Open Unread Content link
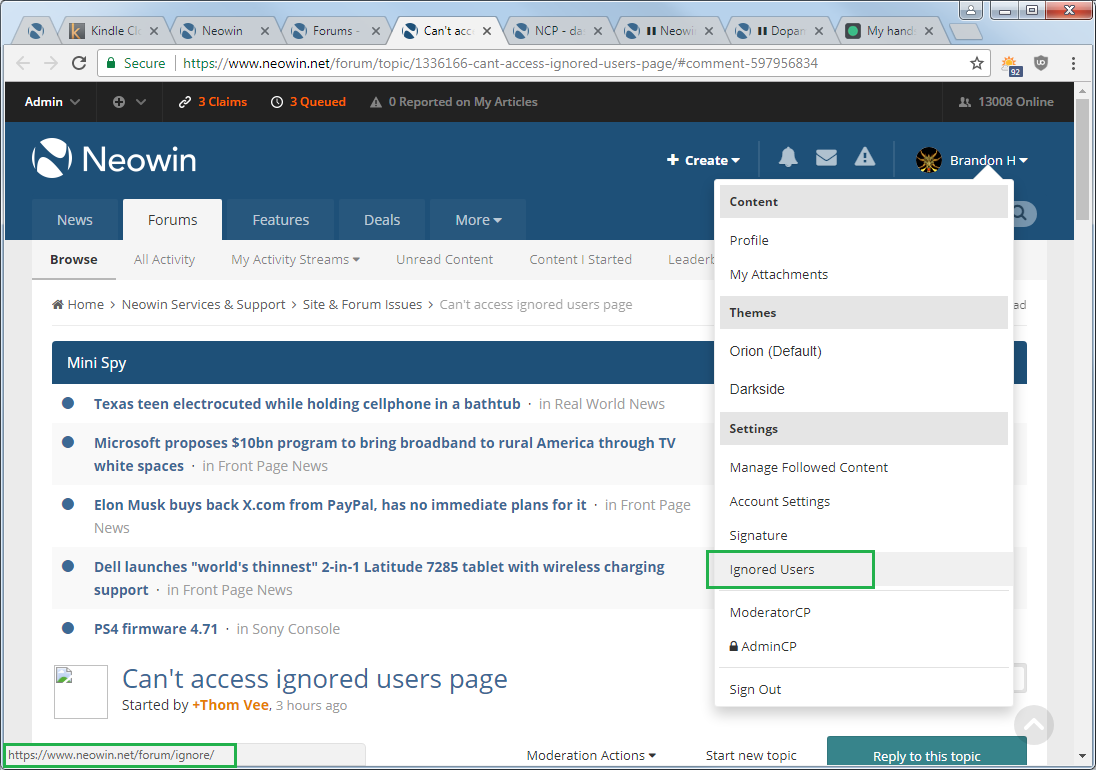The height and width of the screenshot is (770, 1096). 445,259
